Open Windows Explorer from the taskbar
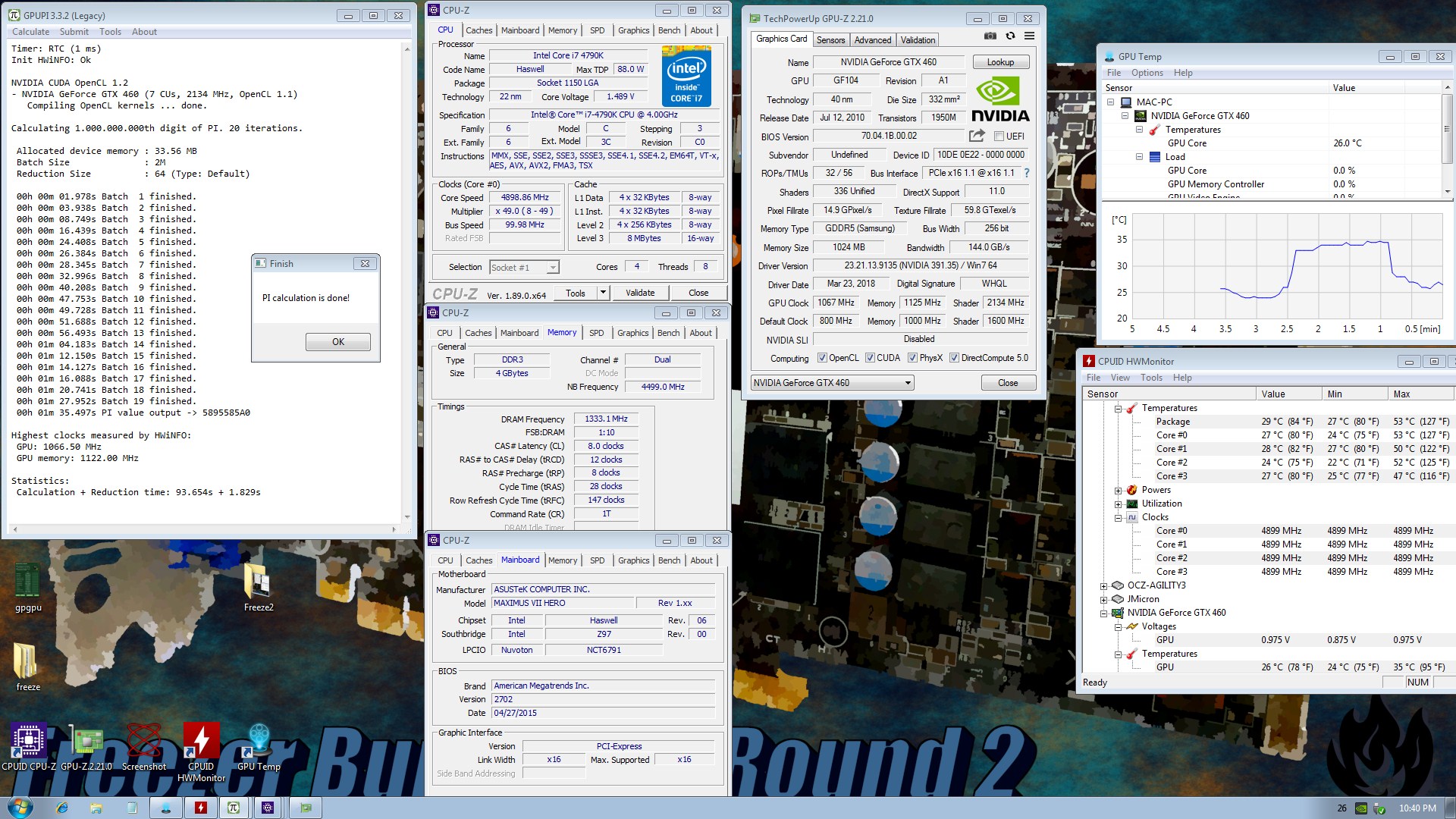Screen dimensions: 1456x819 96,808
